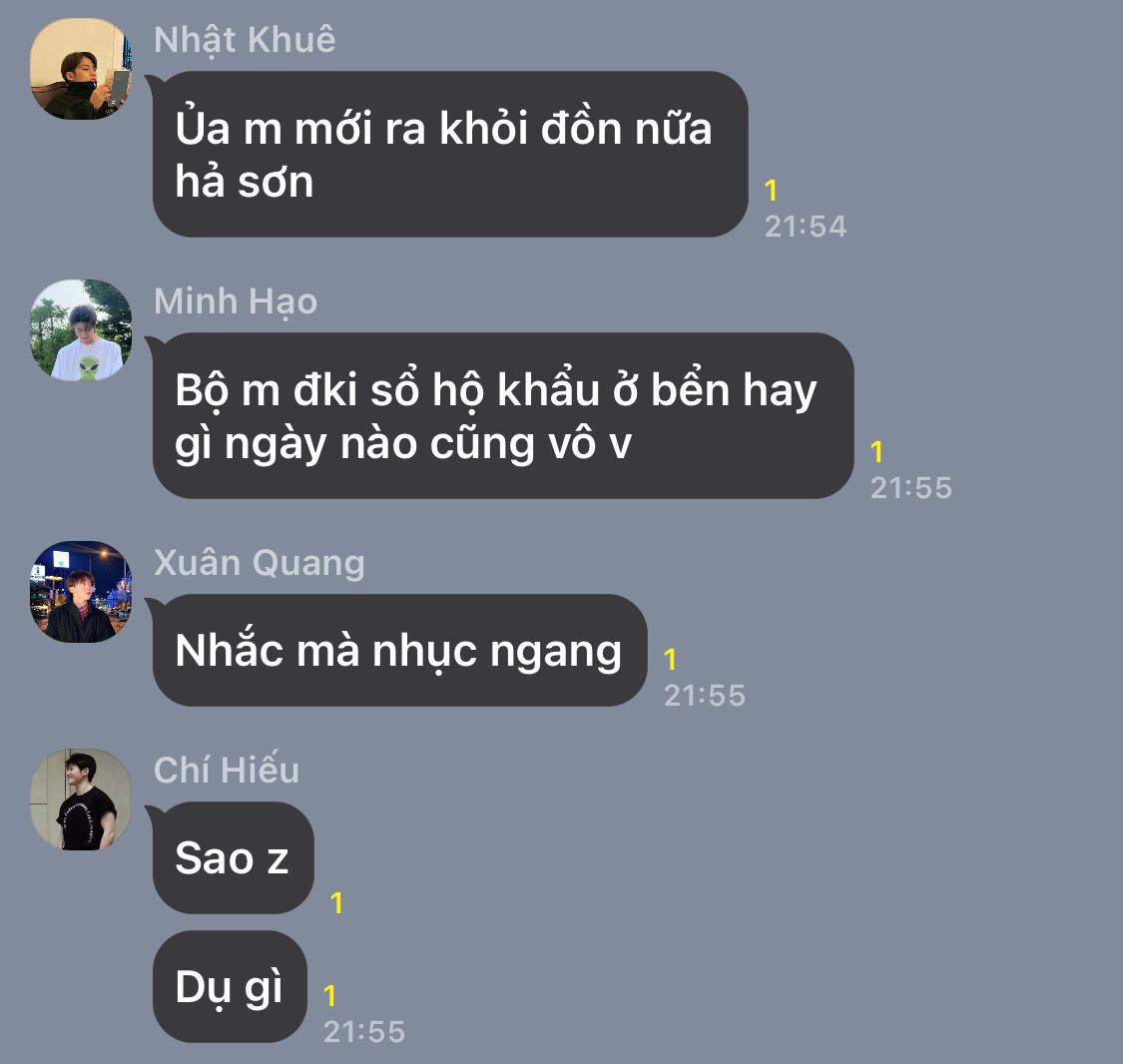1123x1064 pixels.
Task: Select the sender name Minh Hạo
Action: click(x=236, y=300)
